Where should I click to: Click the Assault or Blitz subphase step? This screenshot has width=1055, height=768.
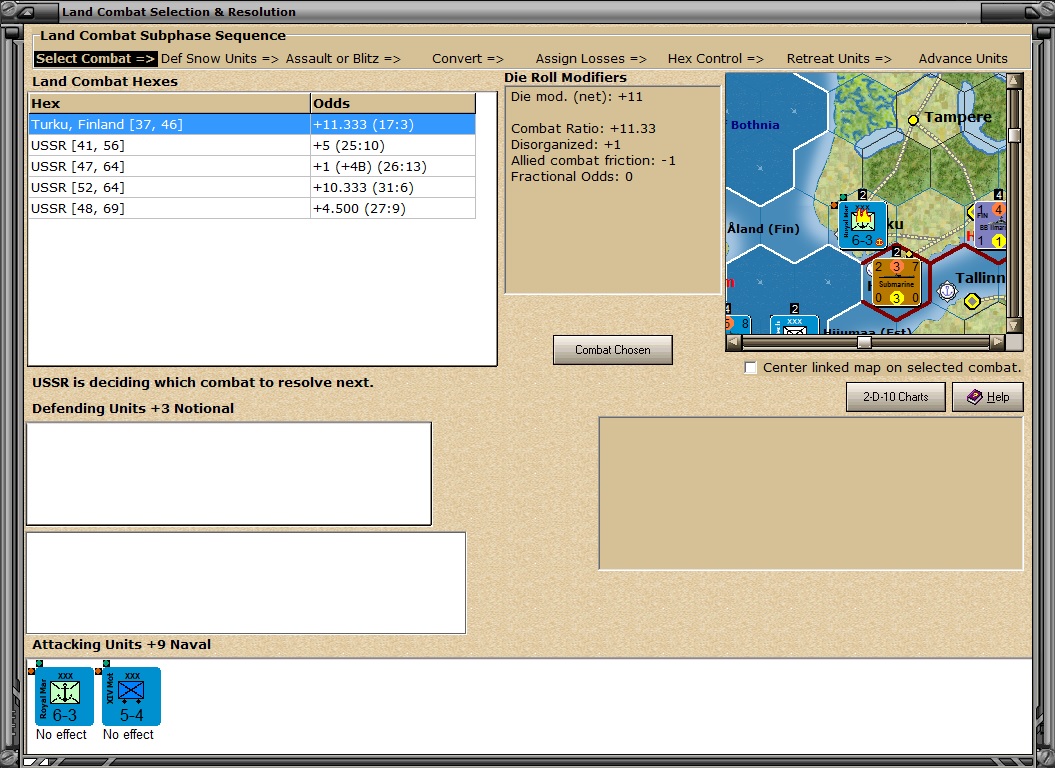[343, 59]
